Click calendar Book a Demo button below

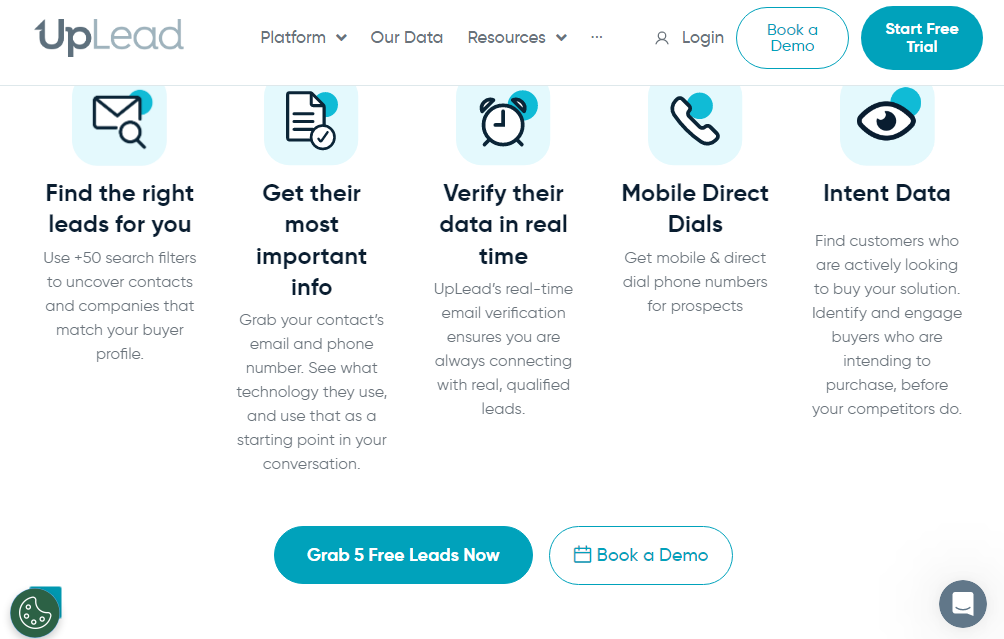click(641, 555)
